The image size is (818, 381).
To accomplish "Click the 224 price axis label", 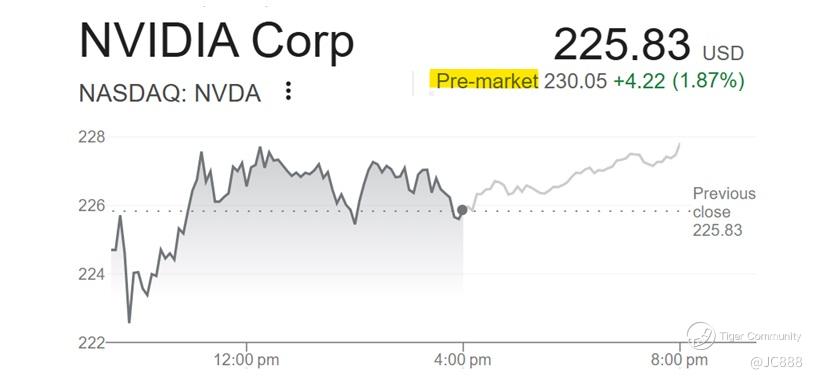I will (91, 274).
